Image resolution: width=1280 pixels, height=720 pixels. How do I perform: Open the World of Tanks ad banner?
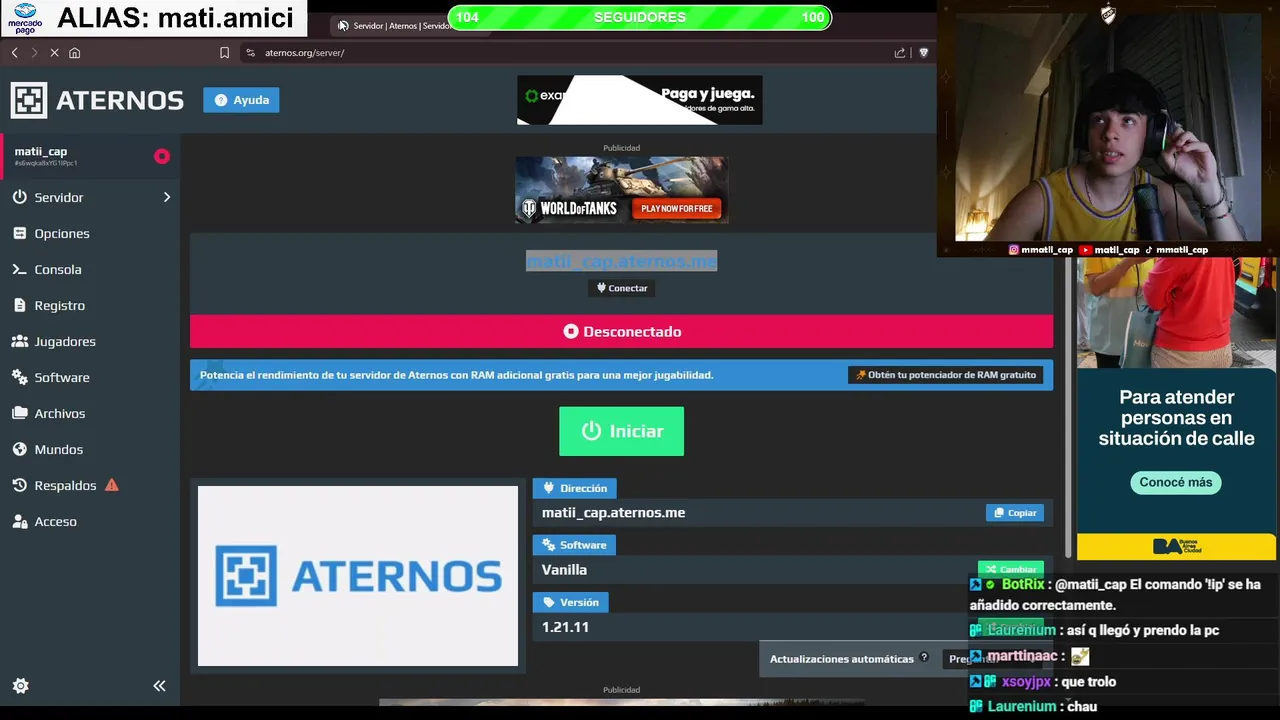point(622,190)
